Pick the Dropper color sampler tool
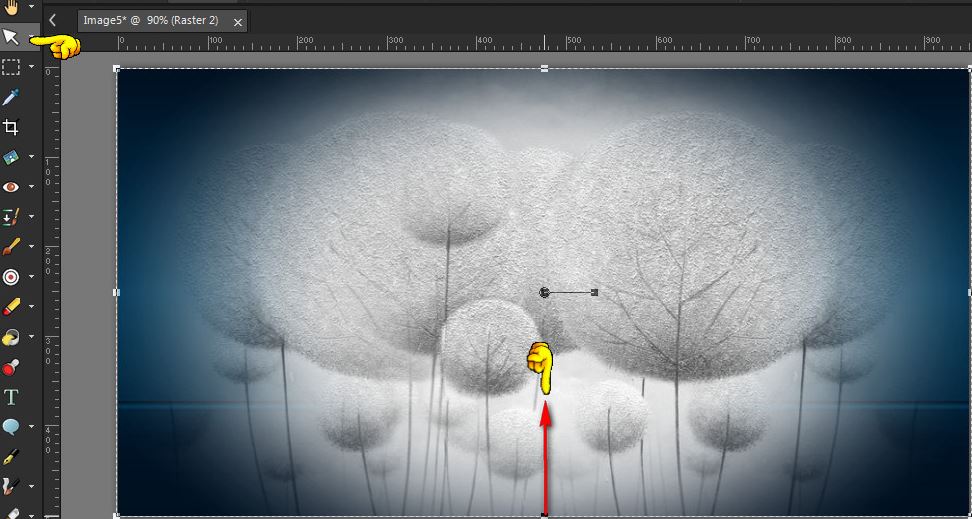The image size is (972, 519). point(11,97)
